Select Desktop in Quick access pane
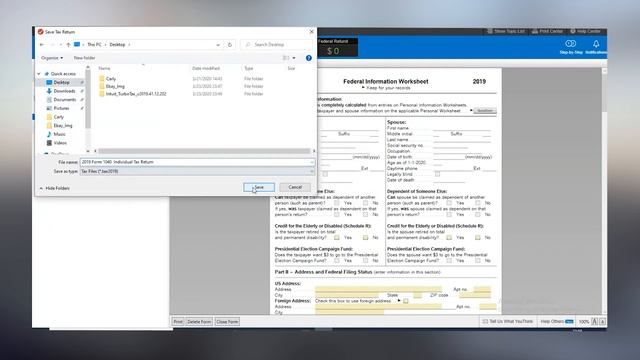This screenshot has width=640, height=360. point(61,82)
